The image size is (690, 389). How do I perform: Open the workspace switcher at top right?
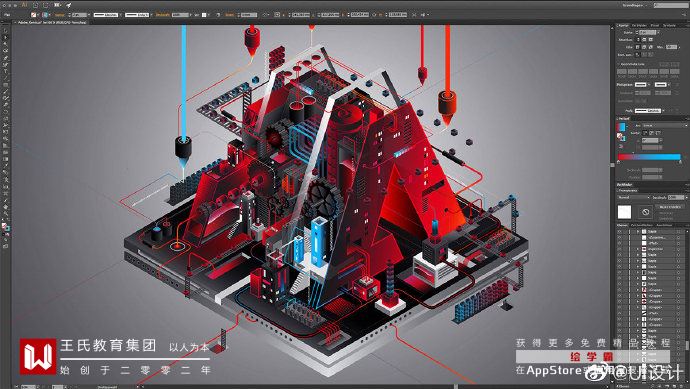pos(635,5)
